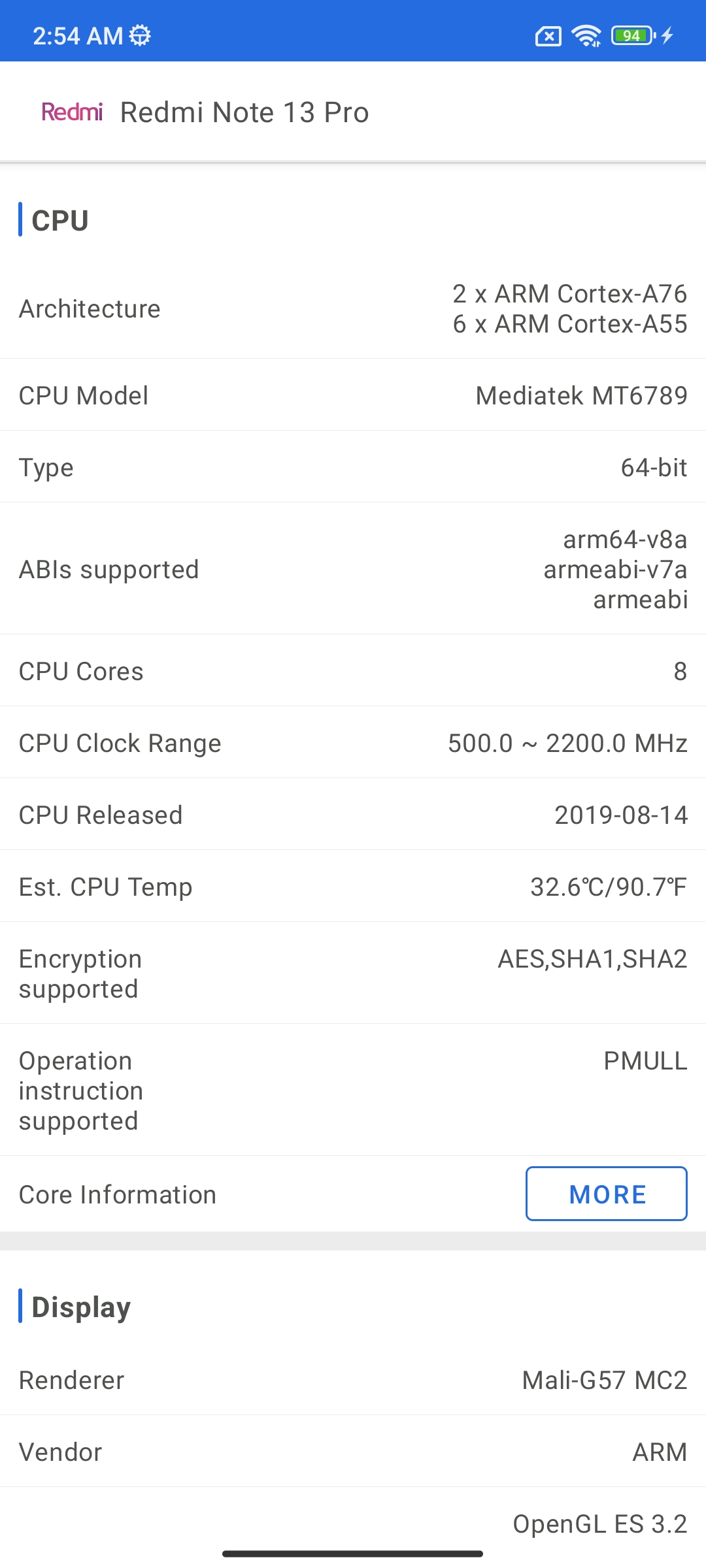Tap the Architecture row
Image resolution: width=706 pixels, height=1568 pixels.
click(x=353, y=309)
